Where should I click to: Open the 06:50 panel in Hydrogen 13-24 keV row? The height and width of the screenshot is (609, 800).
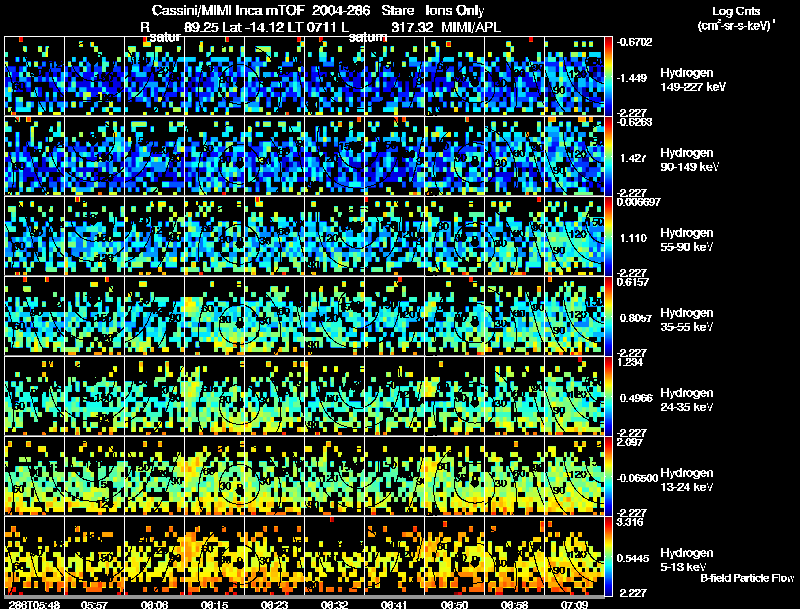coord(454,476)
